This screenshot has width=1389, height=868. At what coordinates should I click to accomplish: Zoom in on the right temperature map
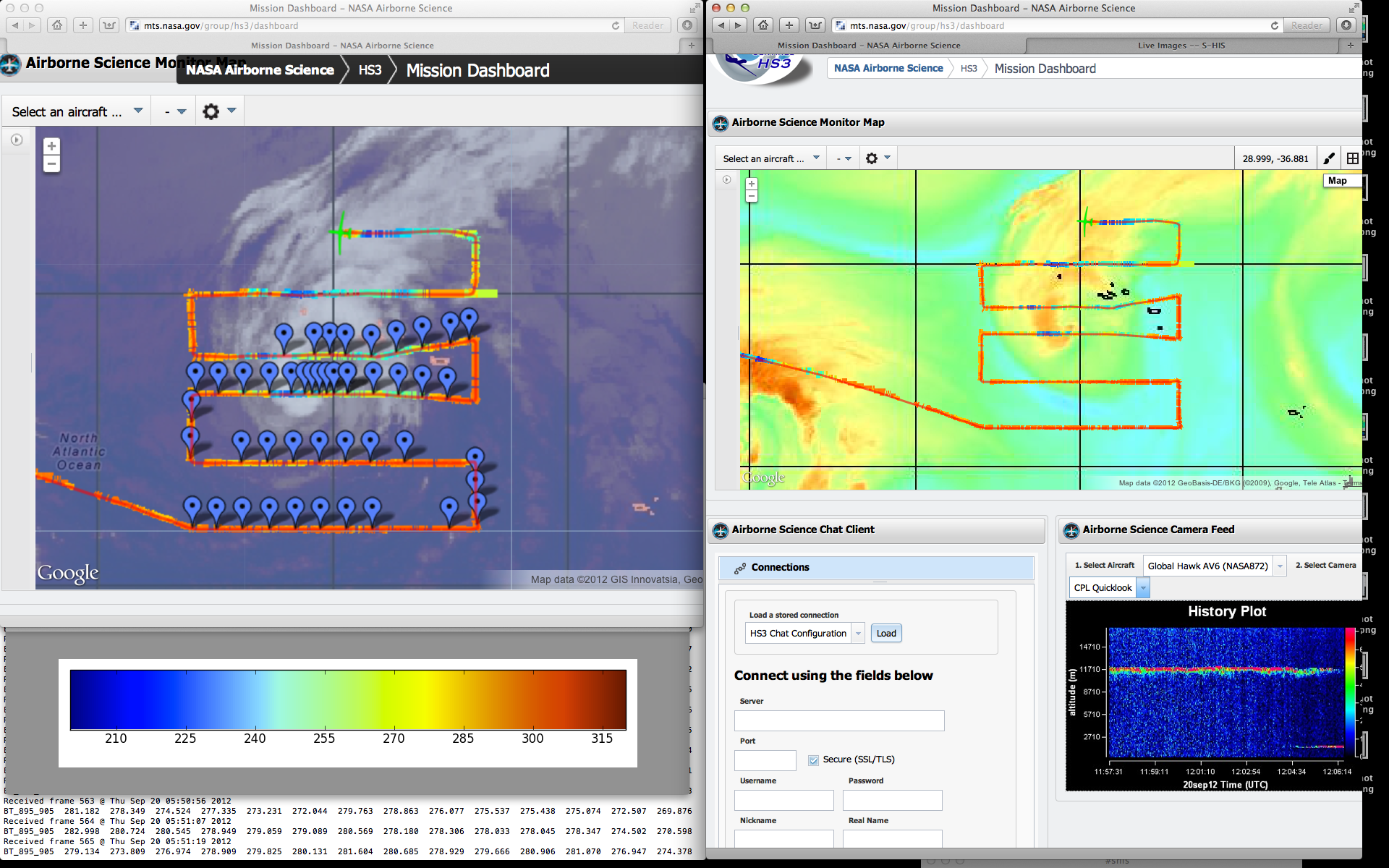click(x=752, y=184)
